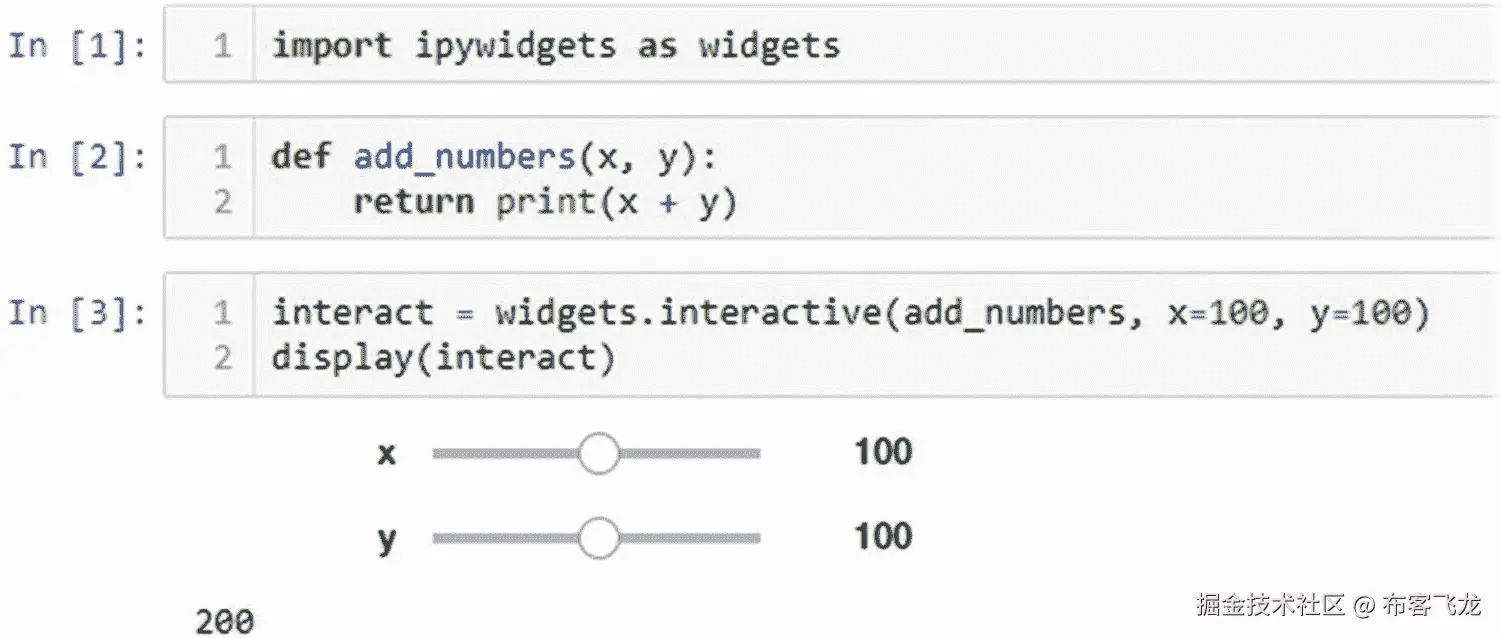Viewport: 1501px width, 638px height.
Task: Click line number 2 in the second cell
Action: [222, 201]
